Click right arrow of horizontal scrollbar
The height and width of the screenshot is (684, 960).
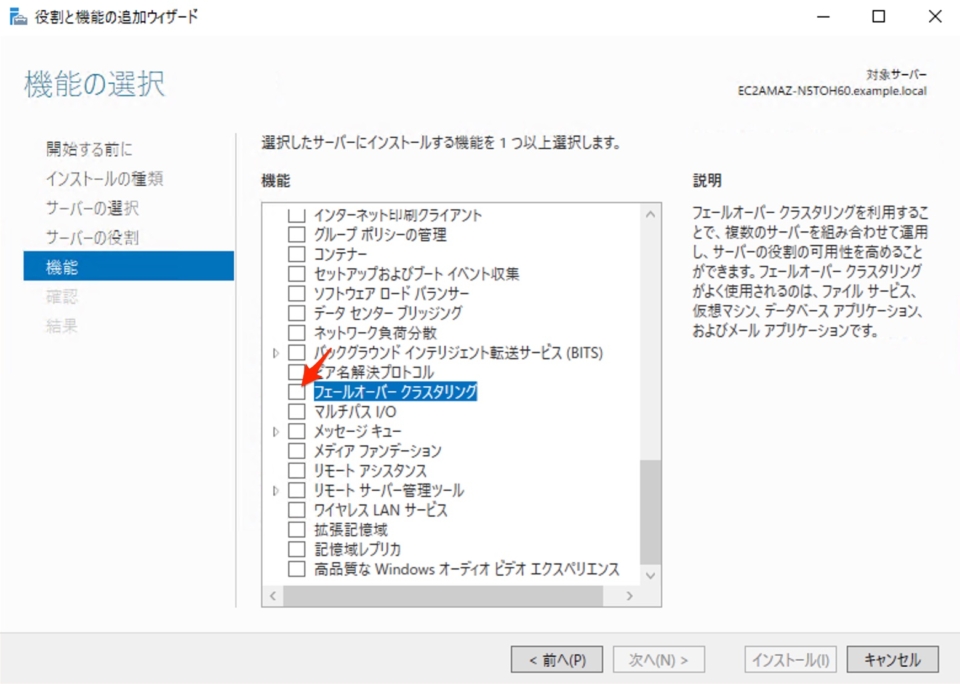(x=629, y=596)
